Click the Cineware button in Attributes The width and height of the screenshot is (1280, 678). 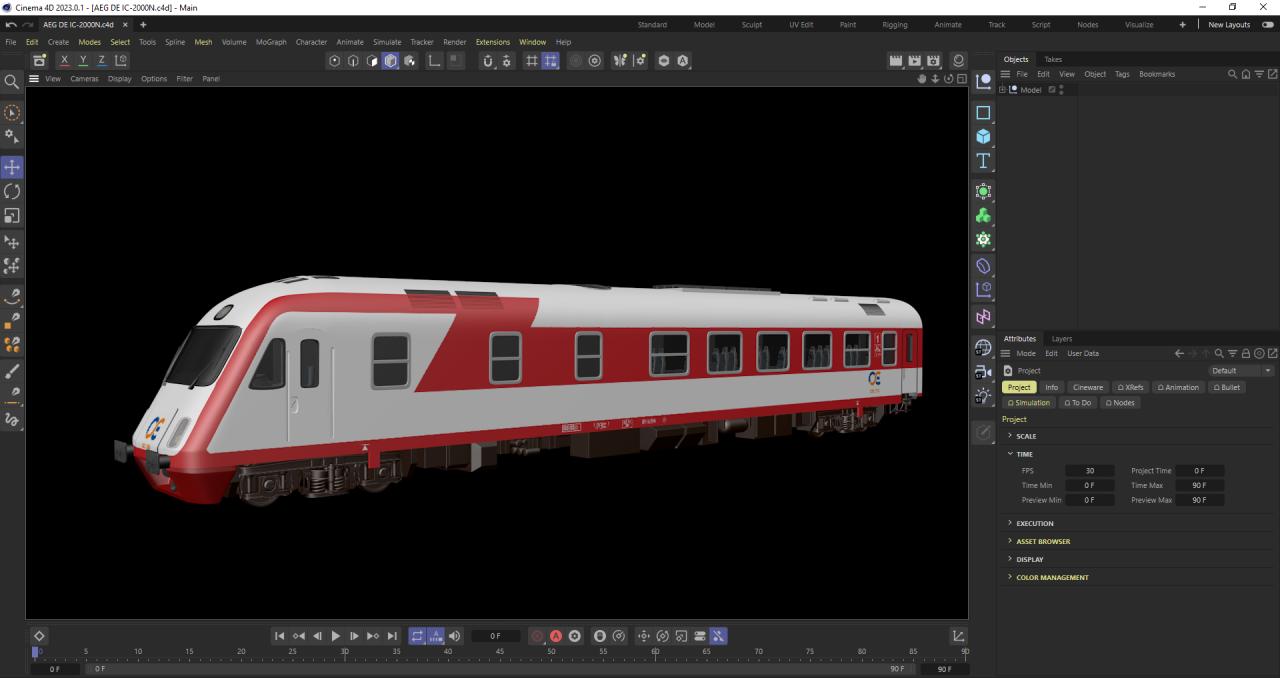tap(1087, 387)
